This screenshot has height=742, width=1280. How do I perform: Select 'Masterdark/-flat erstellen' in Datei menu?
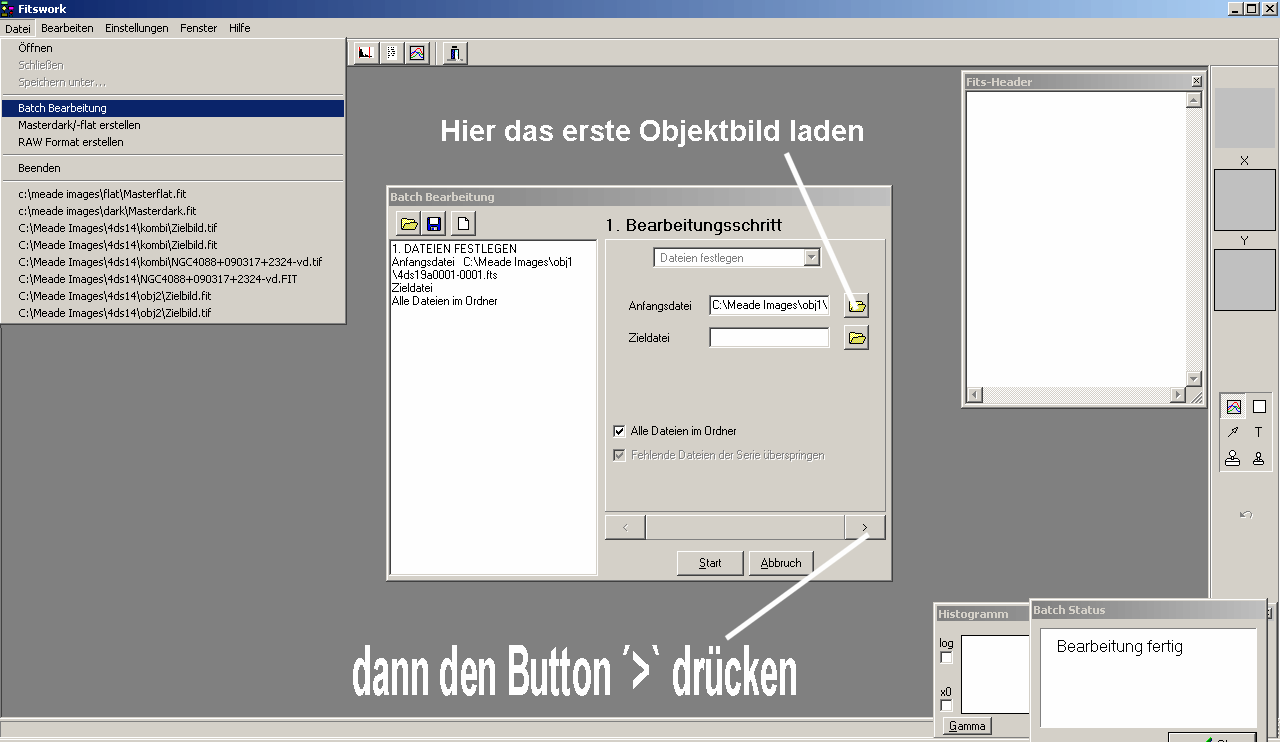click(x=79, y=125)
